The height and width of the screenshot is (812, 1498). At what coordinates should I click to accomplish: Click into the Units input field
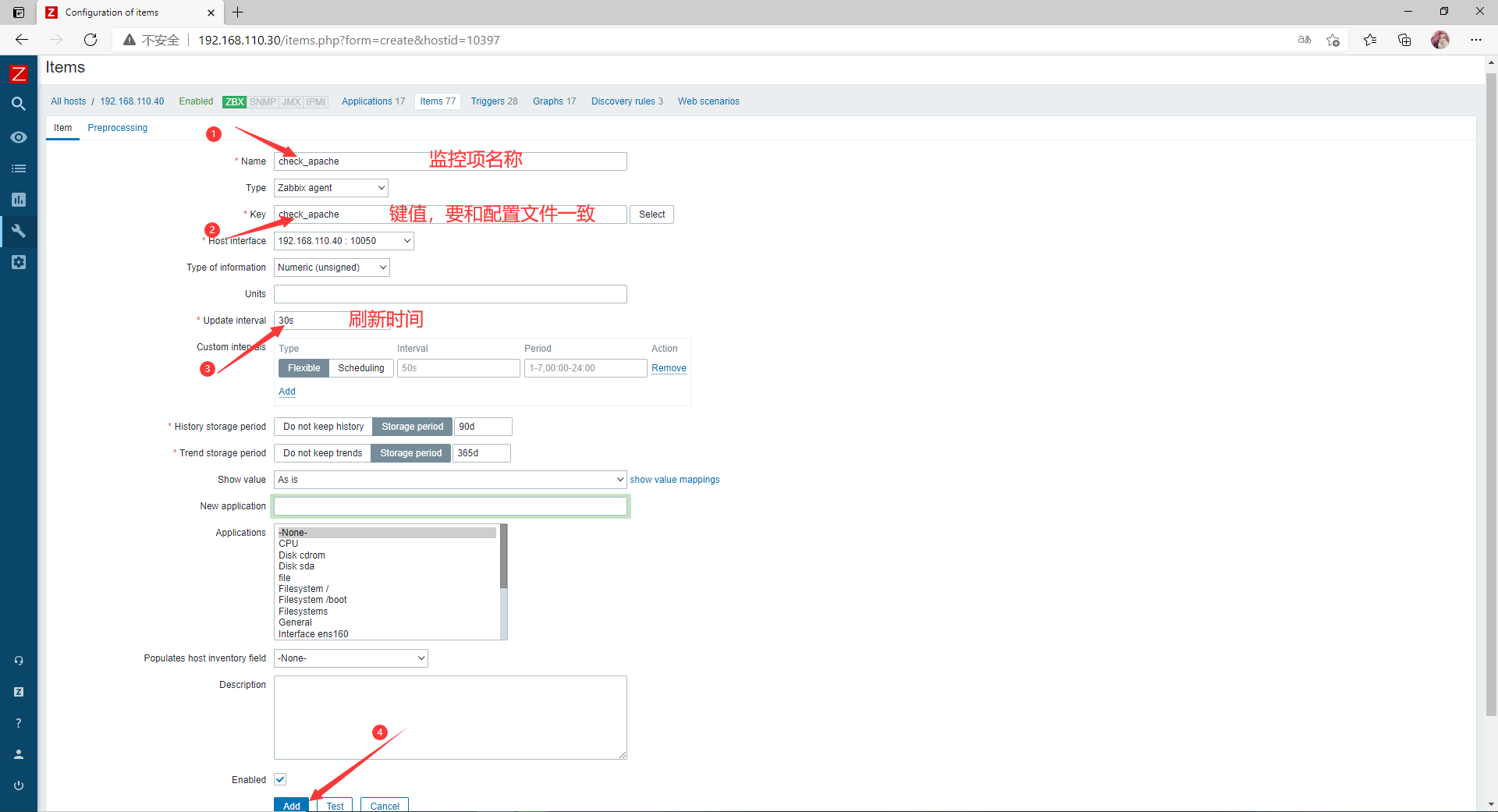450,294
